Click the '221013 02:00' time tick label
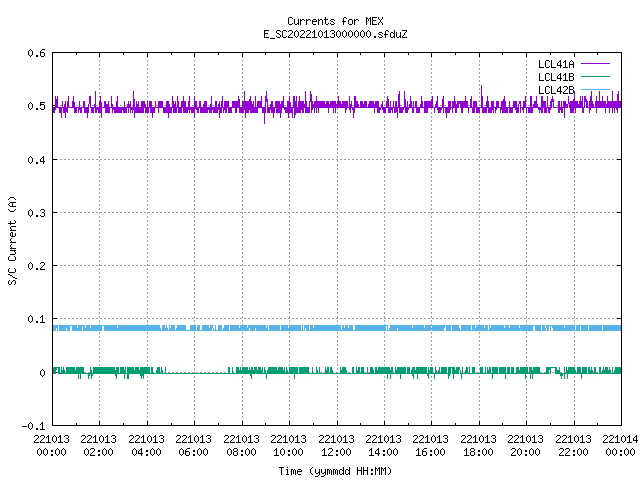This screenshot has height=480, width=640. (x=98, y=445)
